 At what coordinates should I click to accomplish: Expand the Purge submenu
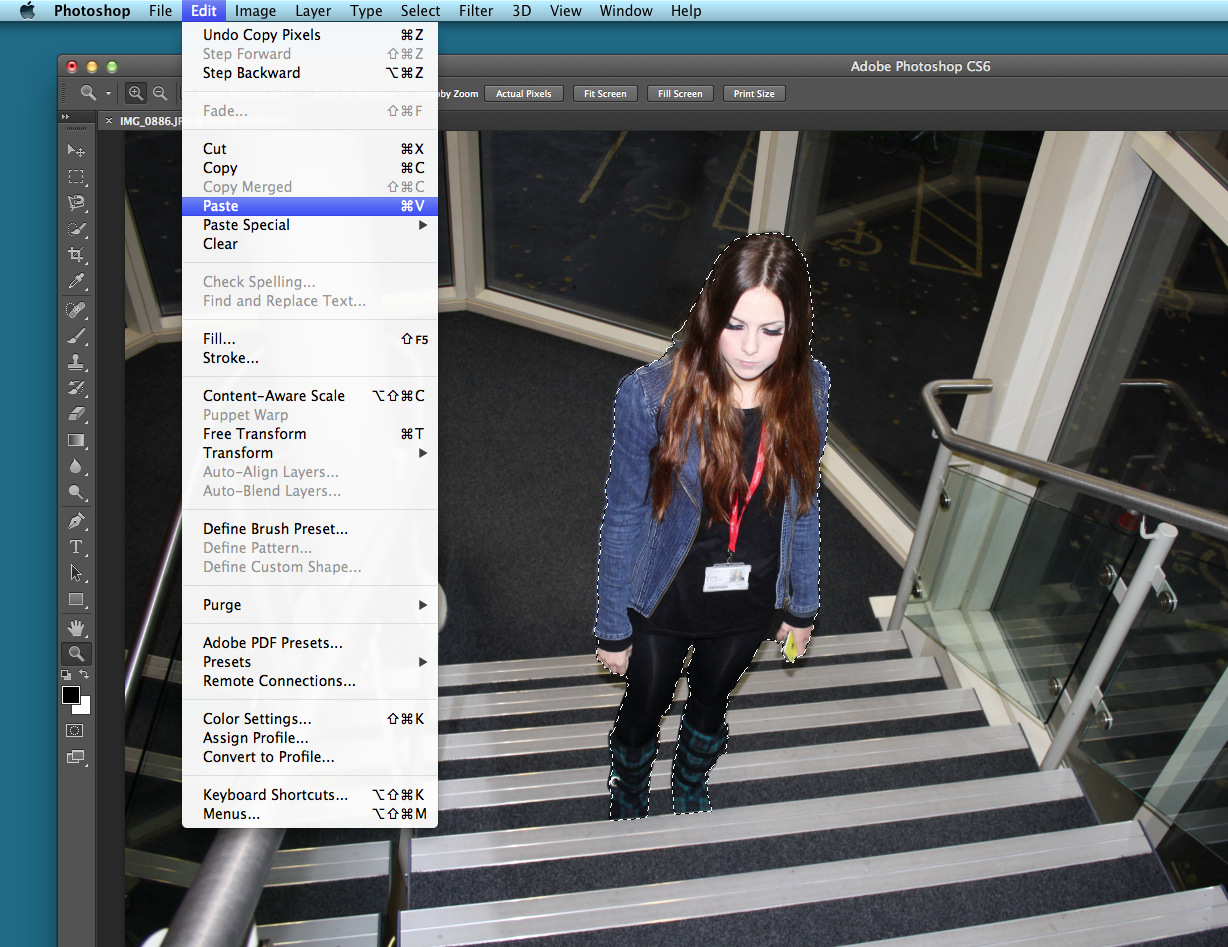tap(423, 605)
